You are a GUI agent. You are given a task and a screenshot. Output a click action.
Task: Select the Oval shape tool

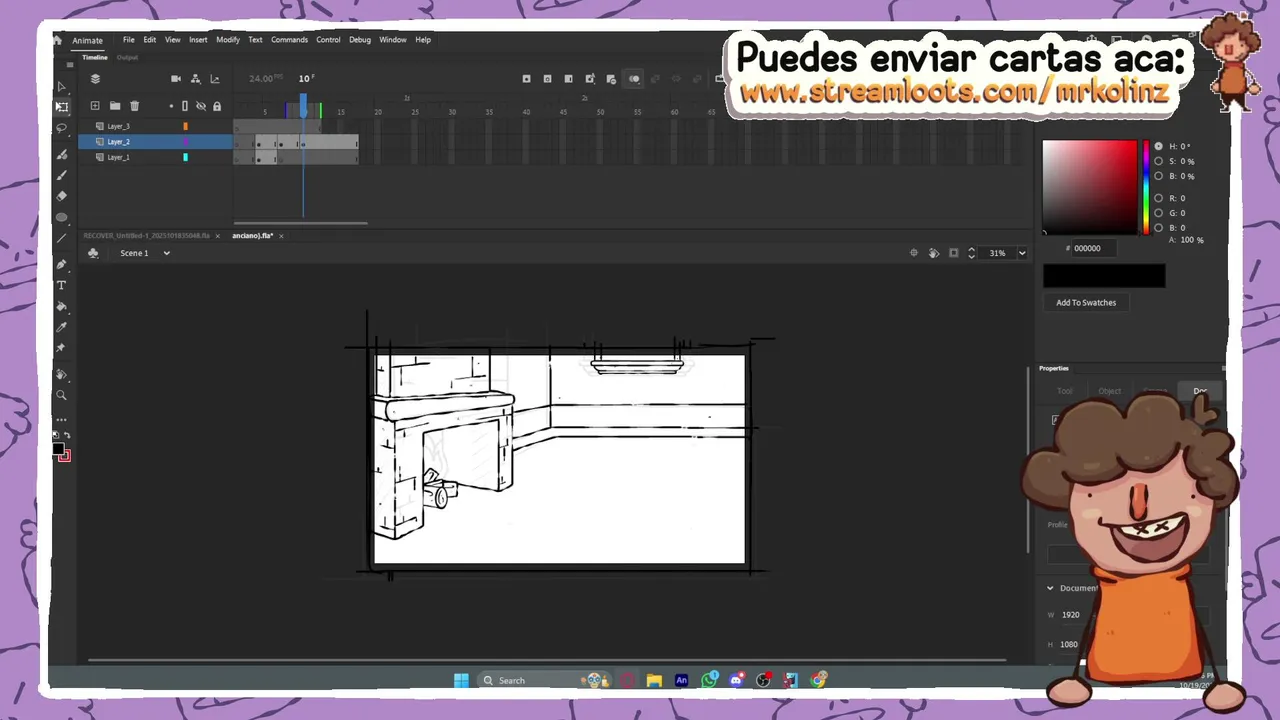pyautogui.click(x=61, y=217)
